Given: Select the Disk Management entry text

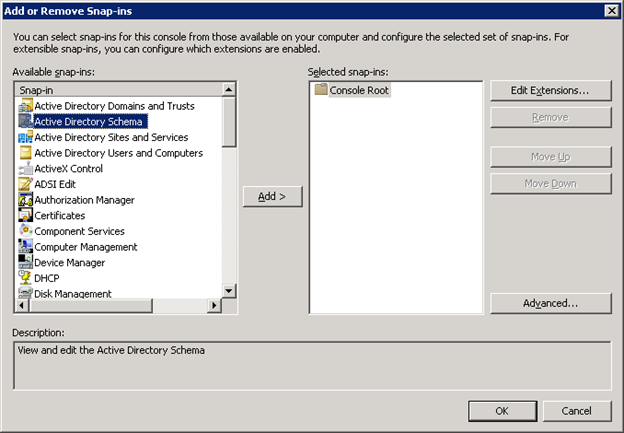Looking at the screenshot, I should [73, 294].
